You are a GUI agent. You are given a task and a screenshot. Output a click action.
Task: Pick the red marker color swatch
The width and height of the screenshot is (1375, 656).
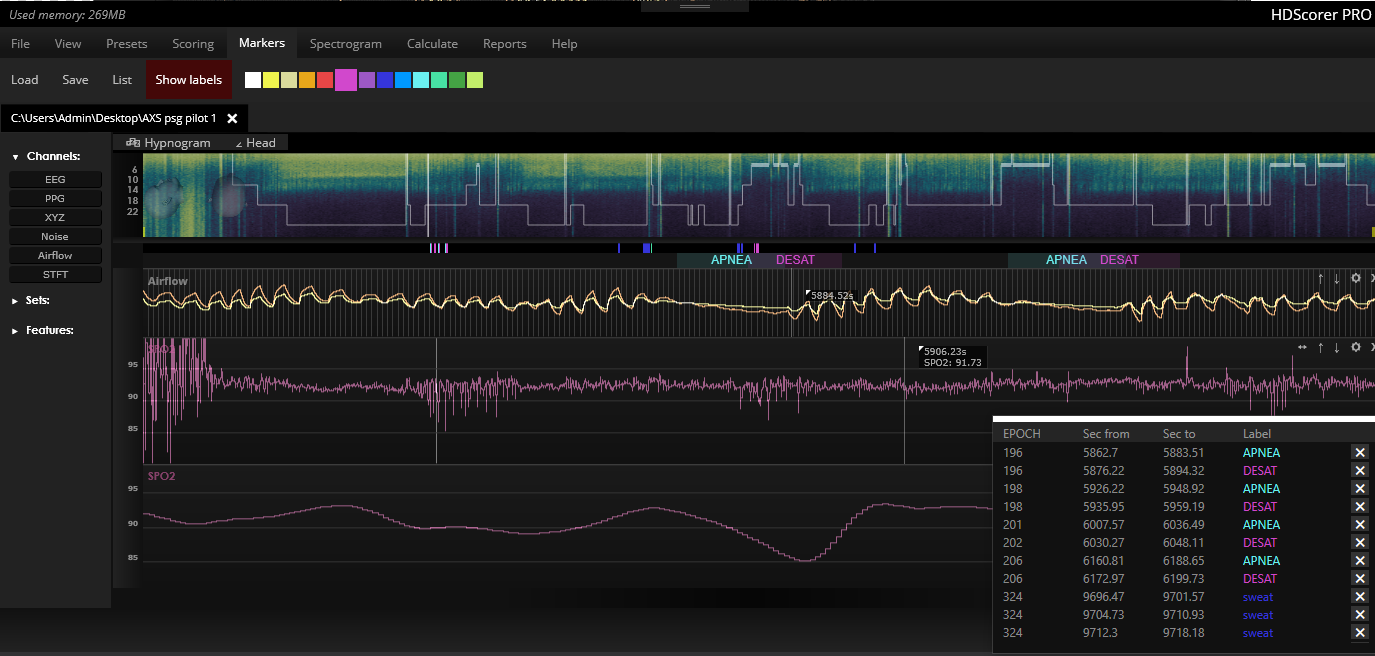[325, 80]
